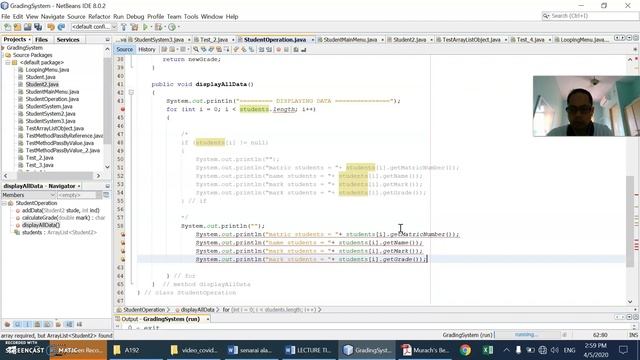Image resolution: width=640 pixels, height=360 pixels.
Task: Click the Save All toolbar icon
Action: (38, 27)
